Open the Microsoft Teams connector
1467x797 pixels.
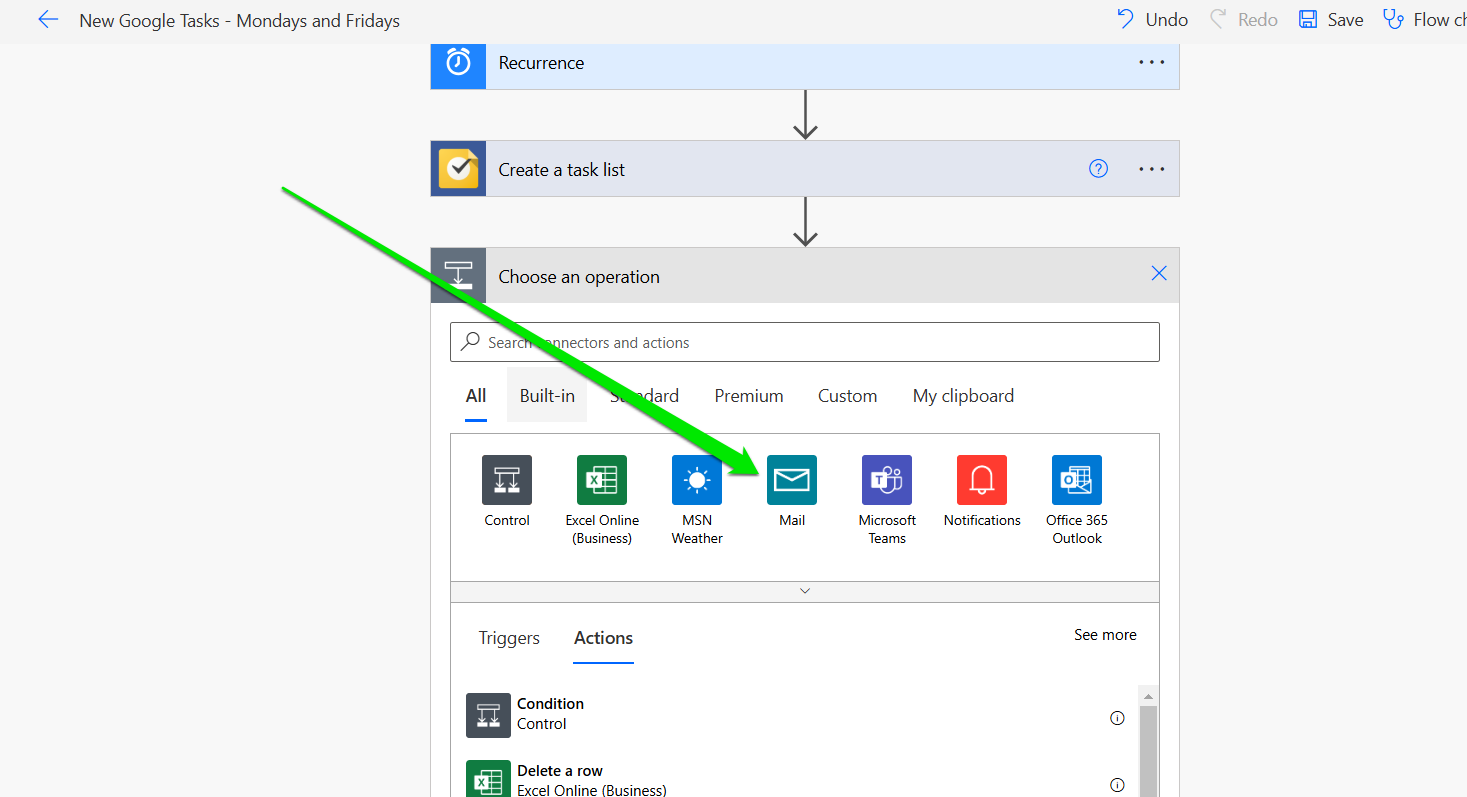click(x=886, y=480)
